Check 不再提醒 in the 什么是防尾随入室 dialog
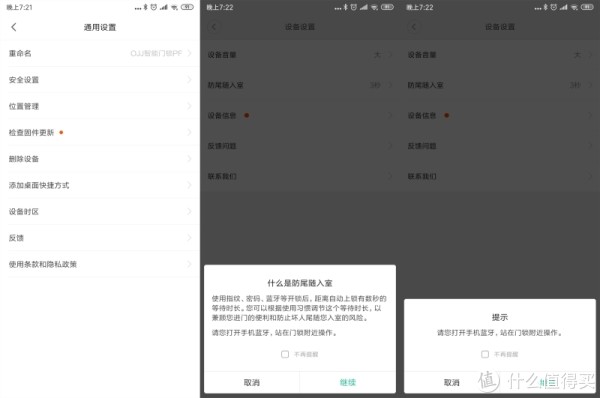 pyautogui.click(x=285, y=354)
